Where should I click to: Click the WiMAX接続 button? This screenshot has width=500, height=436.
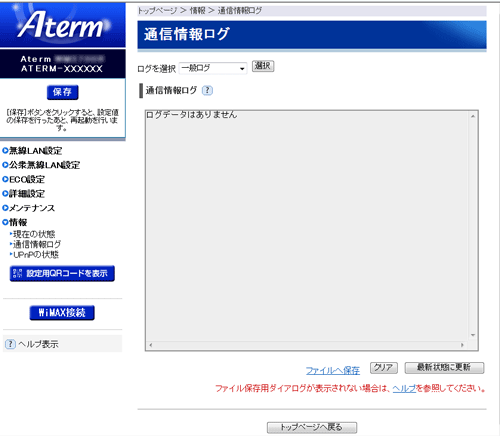tap(62, 313)
